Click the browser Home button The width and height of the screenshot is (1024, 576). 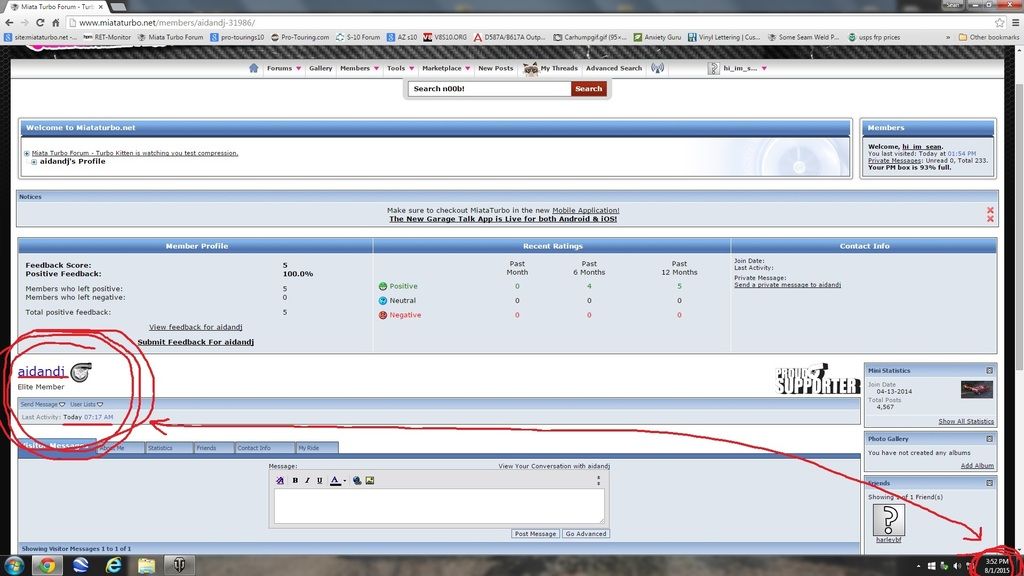56,22
